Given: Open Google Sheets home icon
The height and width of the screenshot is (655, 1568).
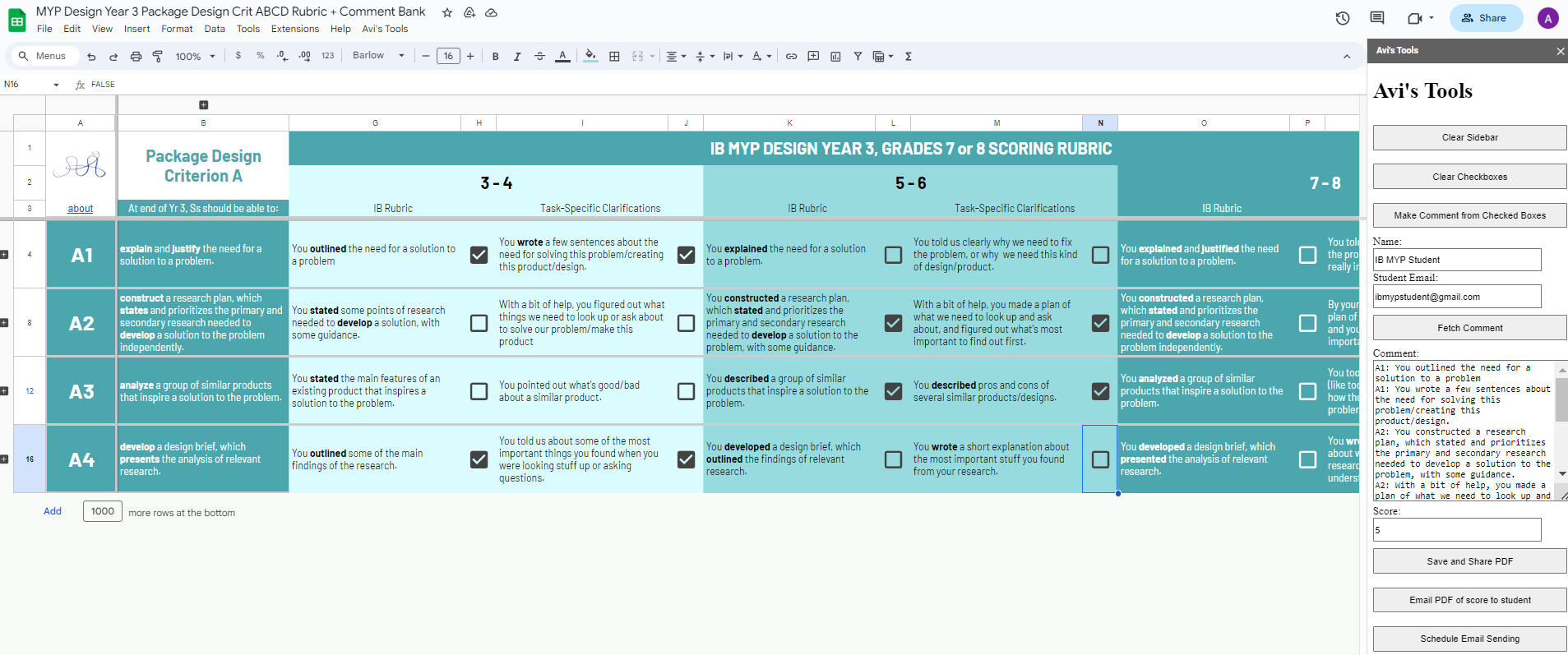Looking at the screenshot, I should (x=16, y=20).
